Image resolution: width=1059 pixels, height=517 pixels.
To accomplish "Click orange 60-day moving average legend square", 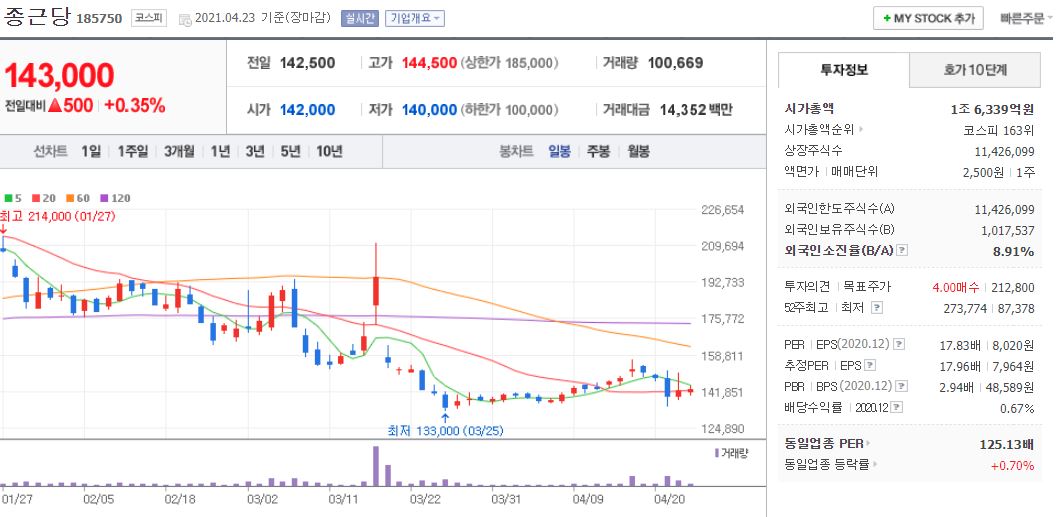I will [69, 198].
